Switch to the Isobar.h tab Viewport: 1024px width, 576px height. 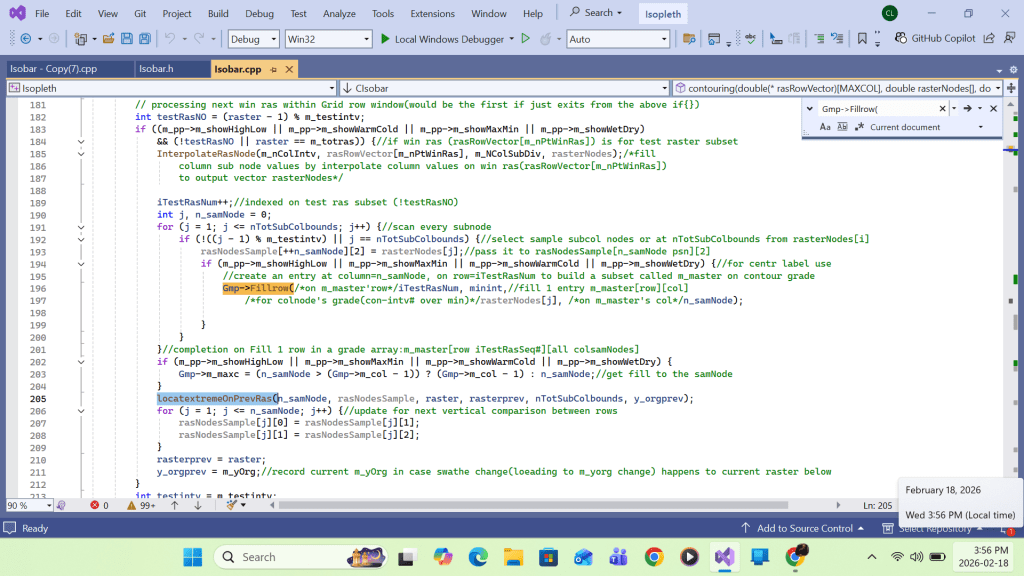tap(156, 69)
